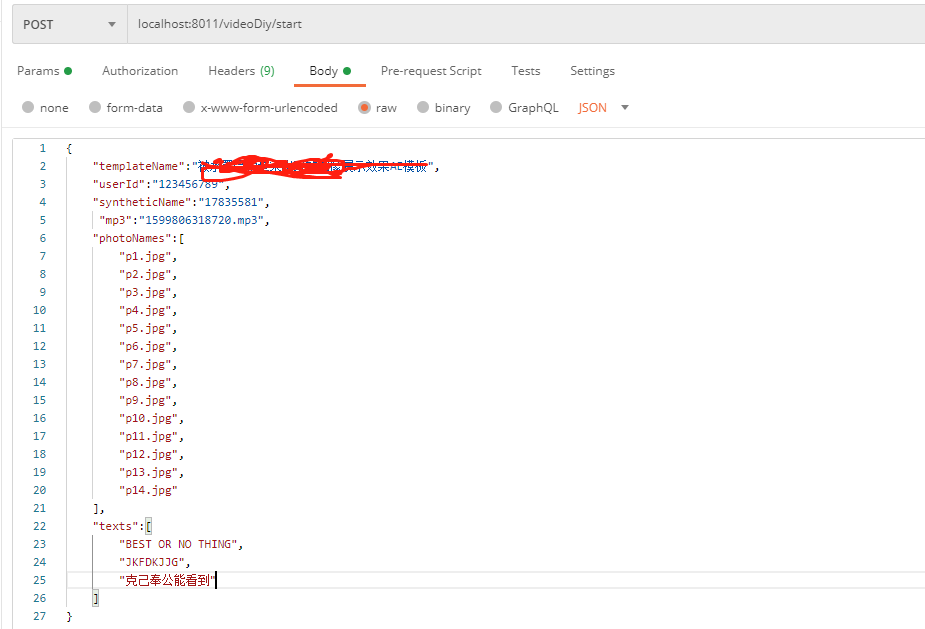Image resolution: width=925 pixels, height=629 pixels.
Task: Click the "texts" key on line 22
Action: pos(116,526)
